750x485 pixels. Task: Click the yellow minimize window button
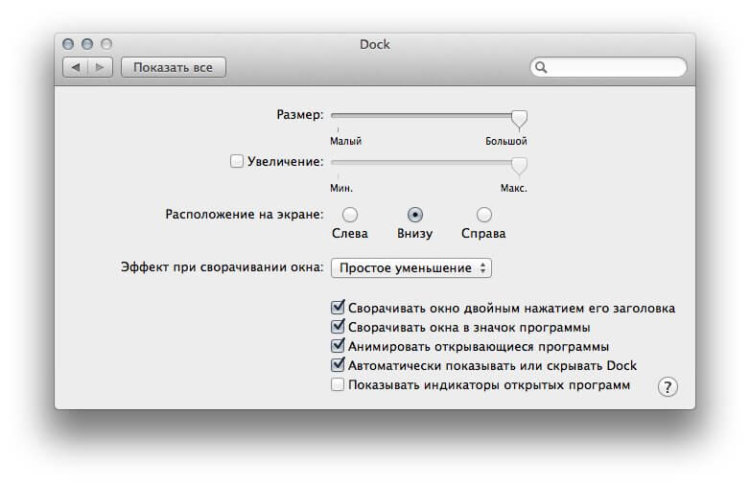point(88,45)
